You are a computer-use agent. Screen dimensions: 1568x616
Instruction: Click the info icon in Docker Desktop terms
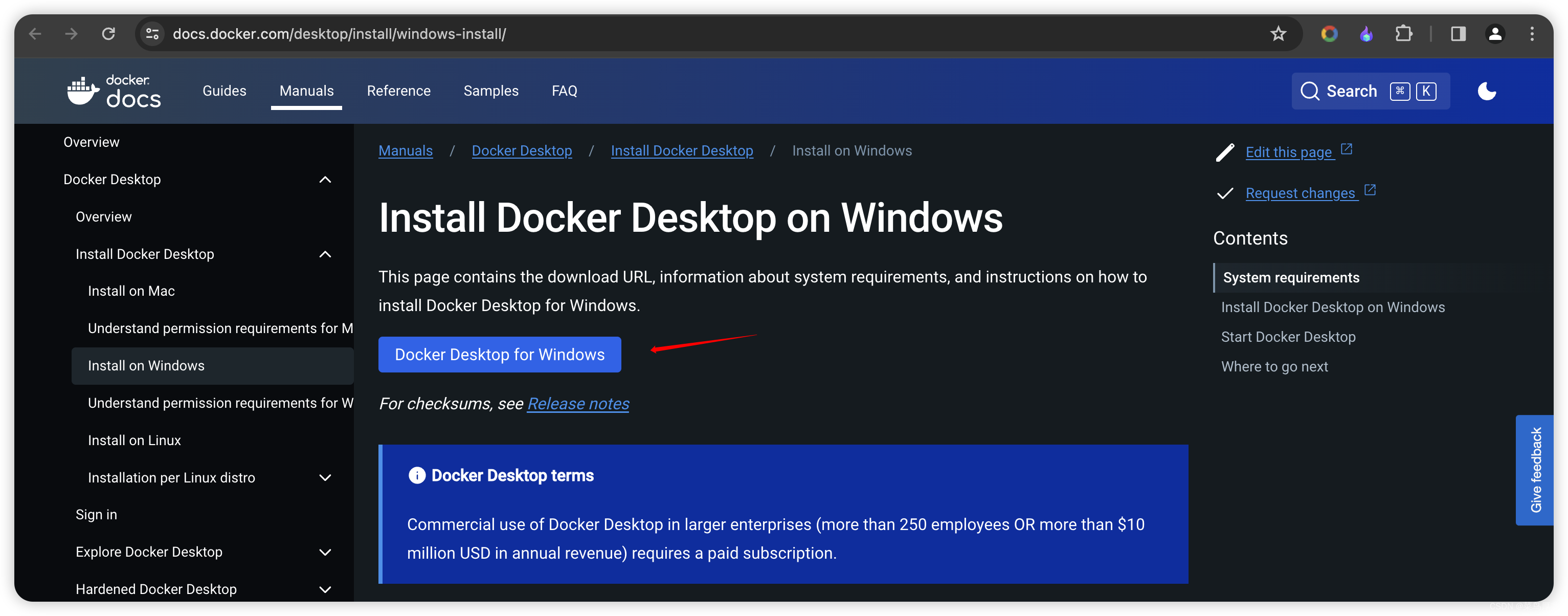point(416,475)
